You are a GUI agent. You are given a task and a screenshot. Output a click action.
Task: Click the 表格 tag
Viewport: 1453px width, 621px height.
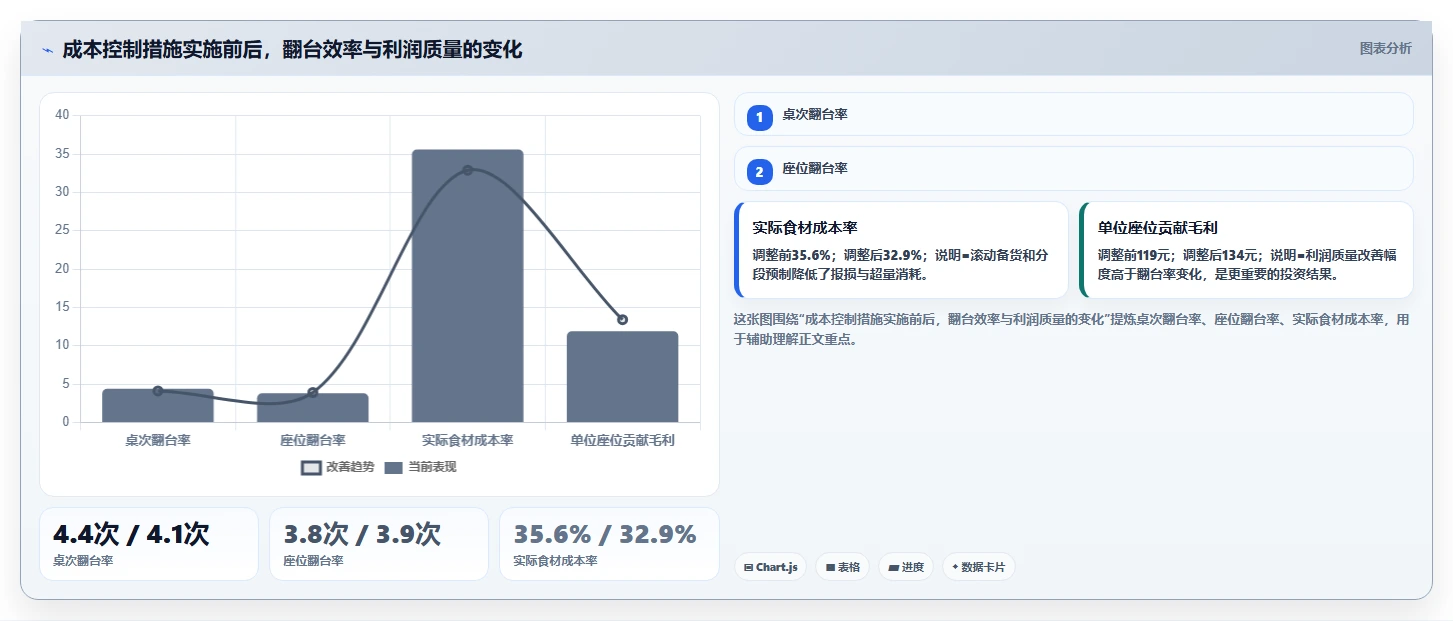coord(843,567)
